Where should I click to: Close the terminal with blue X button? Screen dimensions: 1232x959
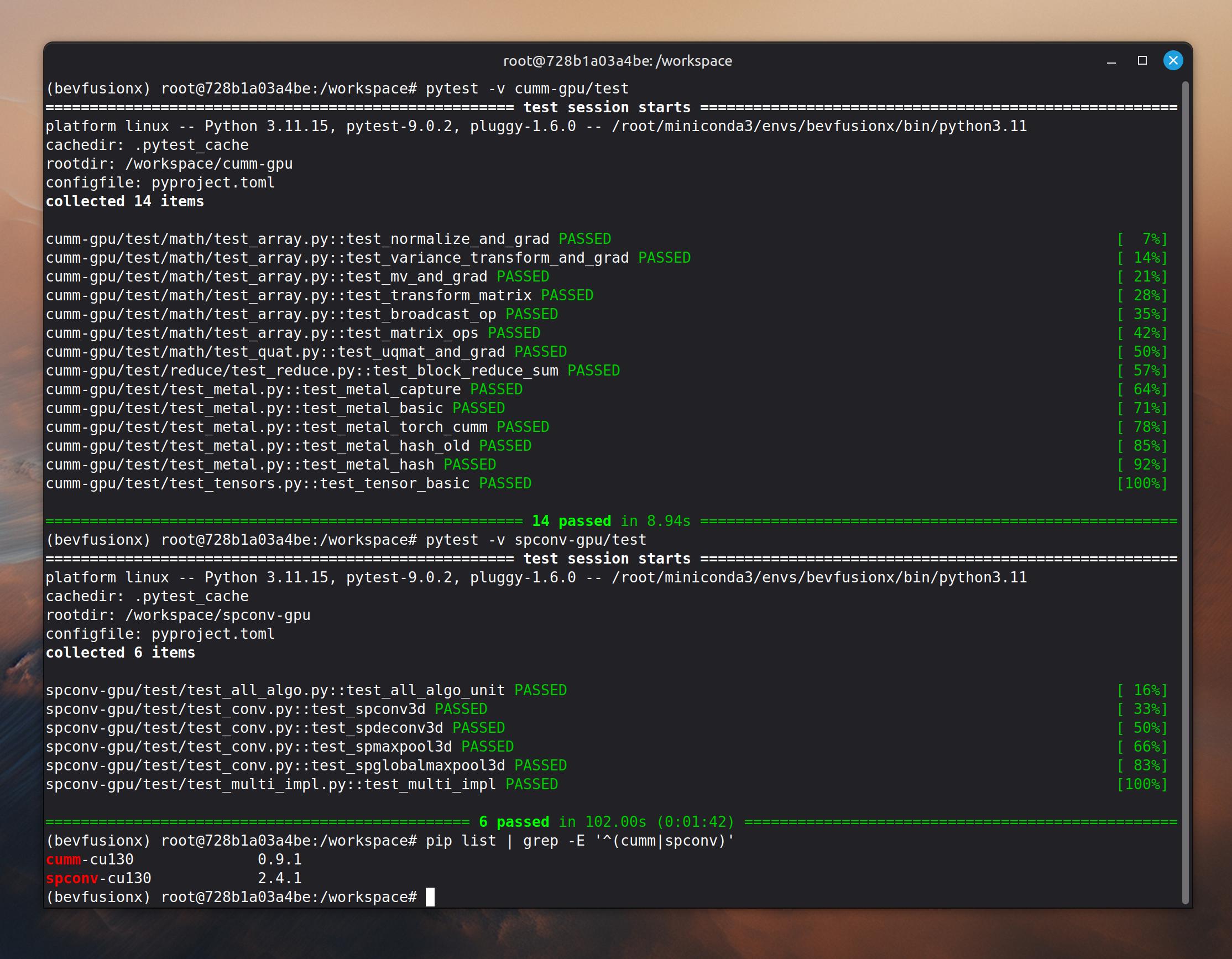click(x=1173, y=60)
